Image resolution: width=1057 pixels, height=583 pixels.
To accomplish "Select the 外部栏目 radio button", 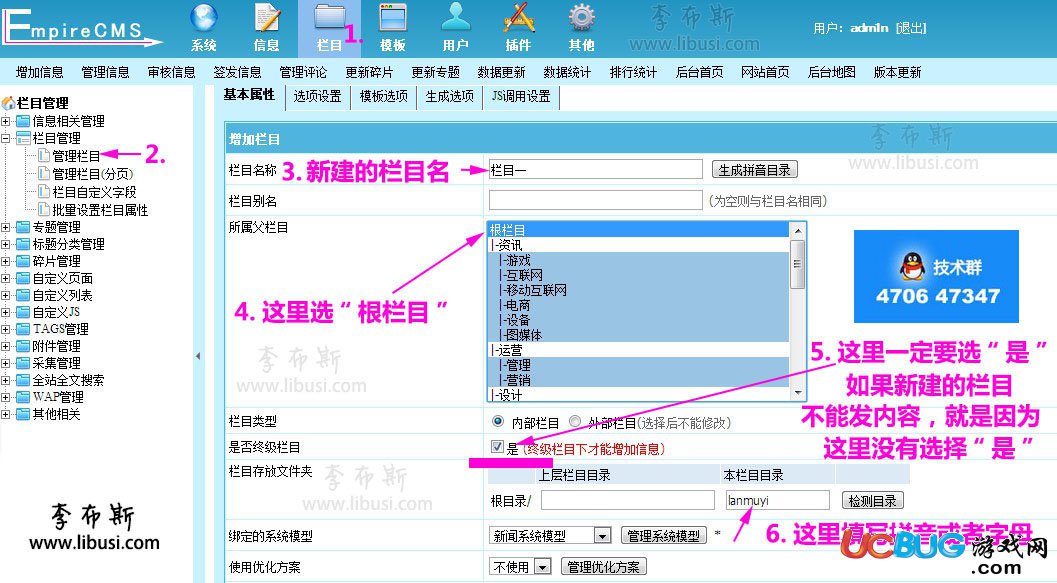I will (574, 421).
